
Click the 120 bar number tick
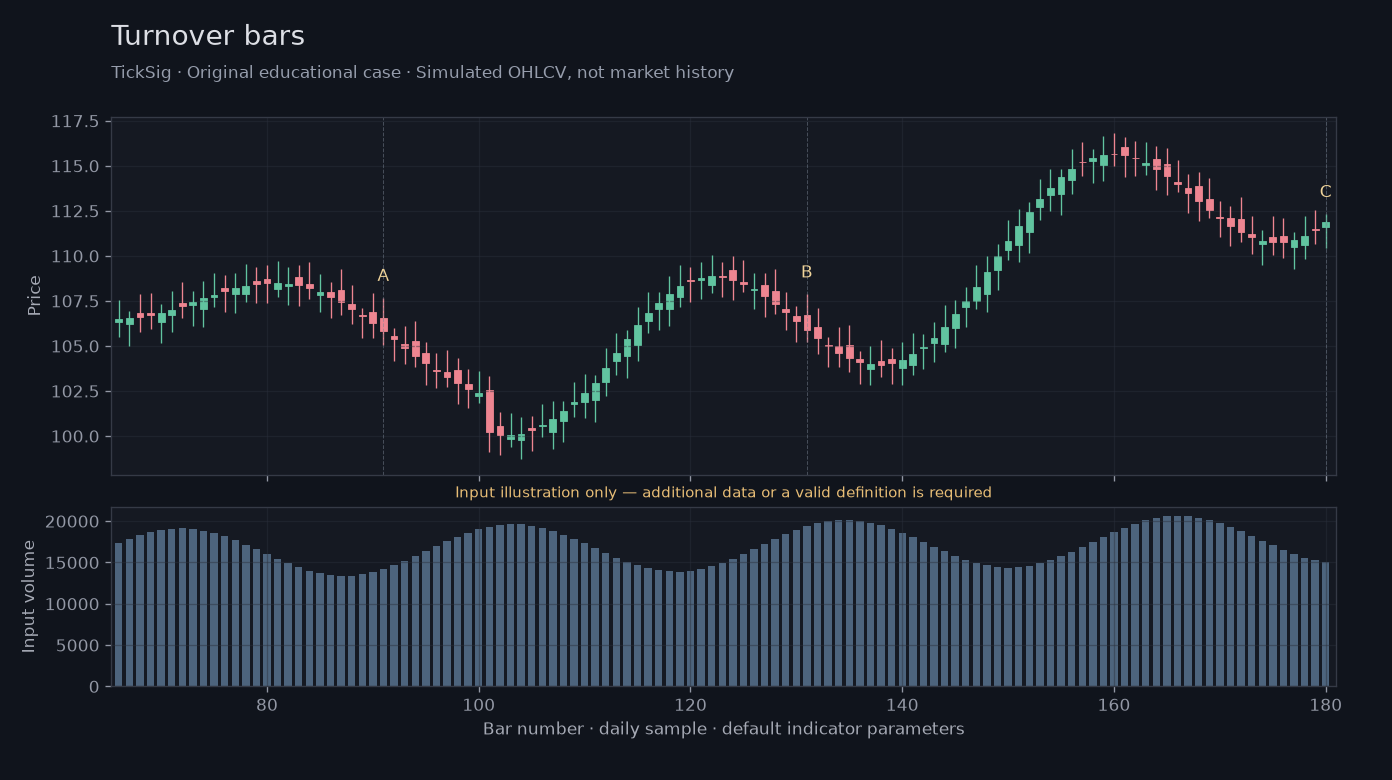pos(690,704)
